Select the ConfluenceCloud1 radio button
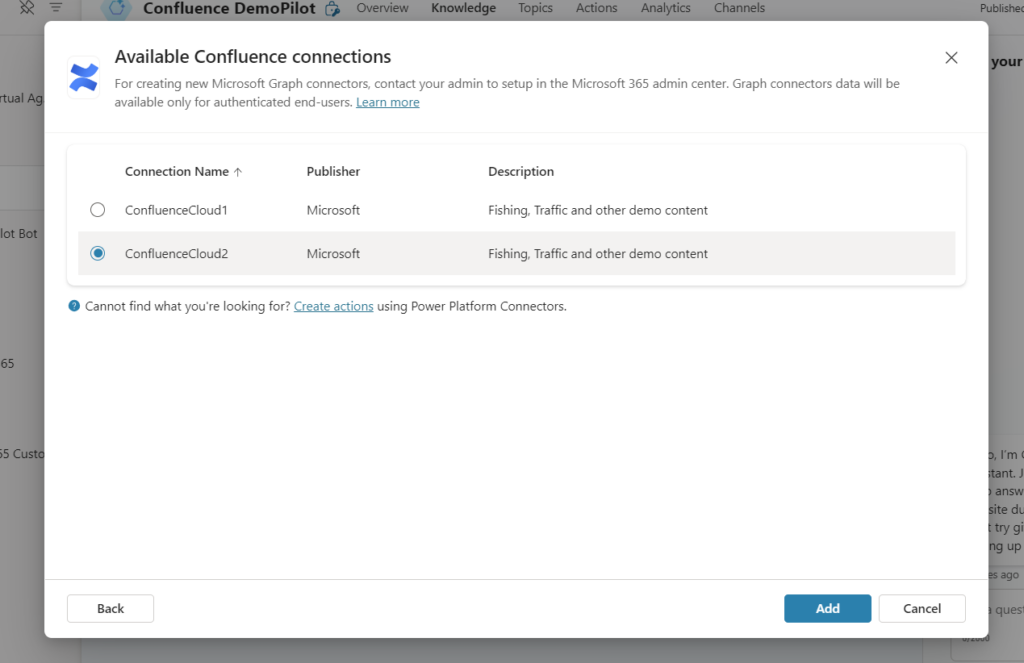Viewport: 1024px width, 663px height. click(98, 210)
